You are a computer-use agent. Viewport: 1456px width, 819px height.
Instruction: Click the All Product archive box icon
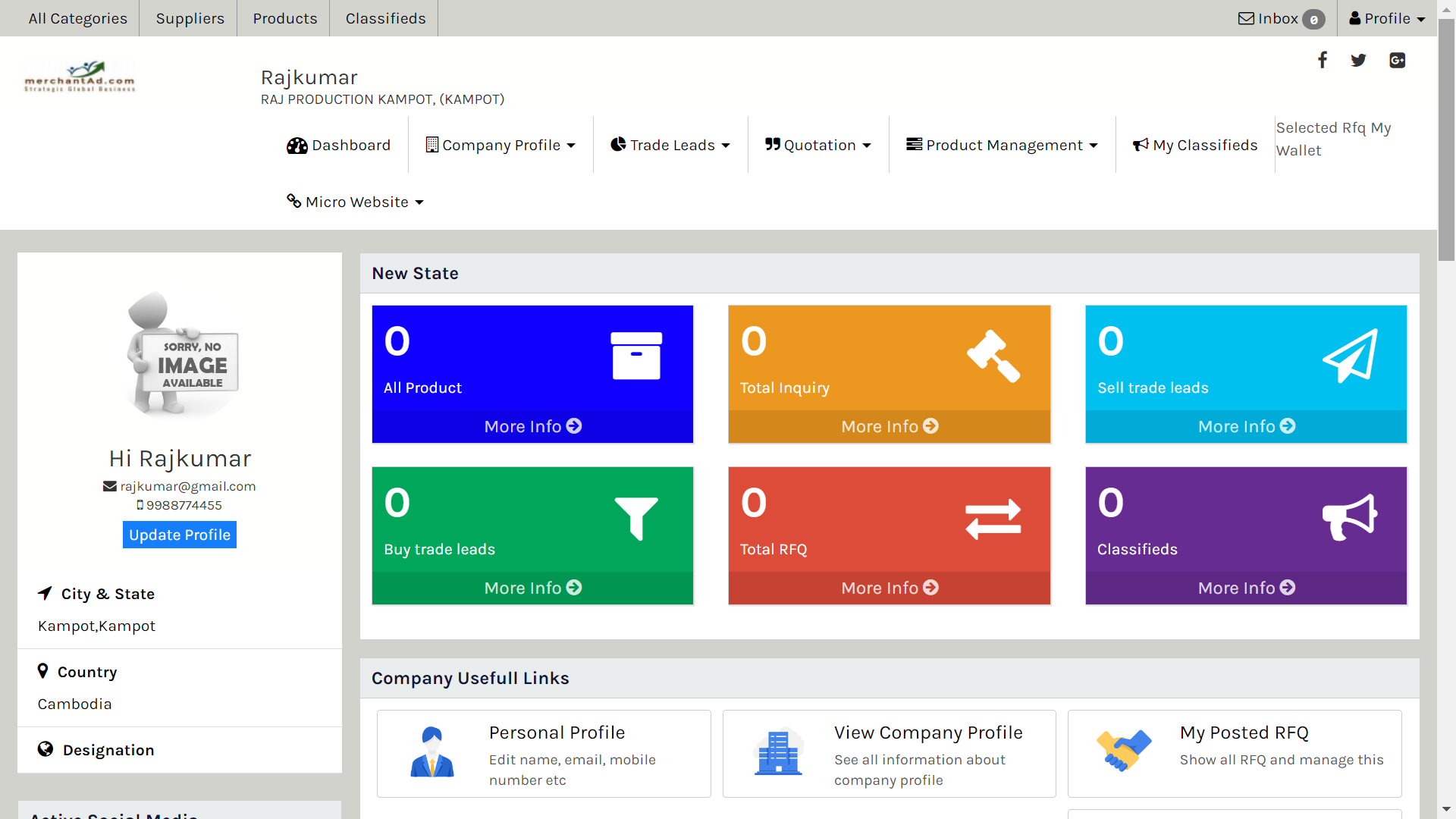tap(636, 356)
